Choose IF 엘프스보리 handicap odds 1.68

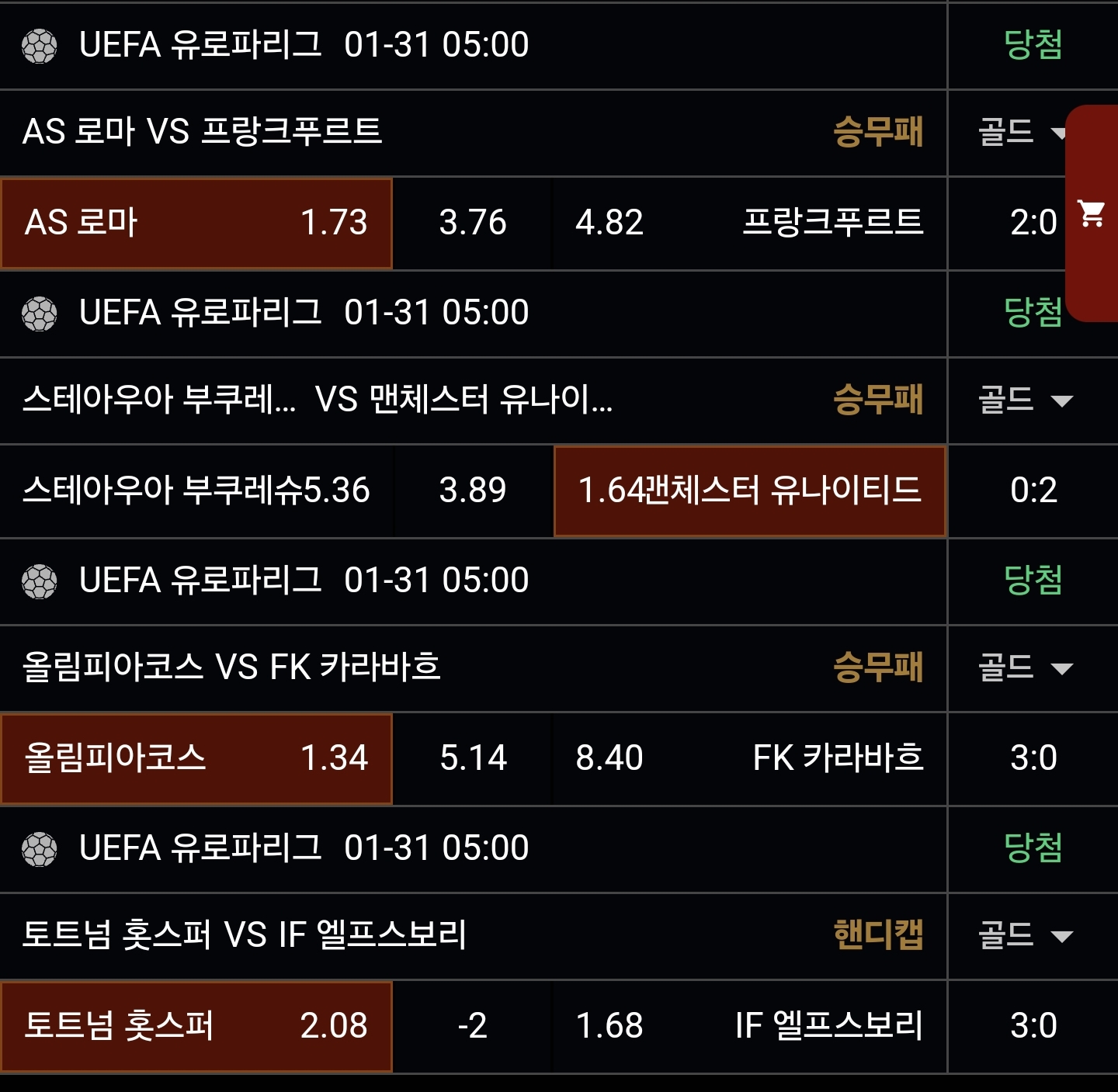748,1026
